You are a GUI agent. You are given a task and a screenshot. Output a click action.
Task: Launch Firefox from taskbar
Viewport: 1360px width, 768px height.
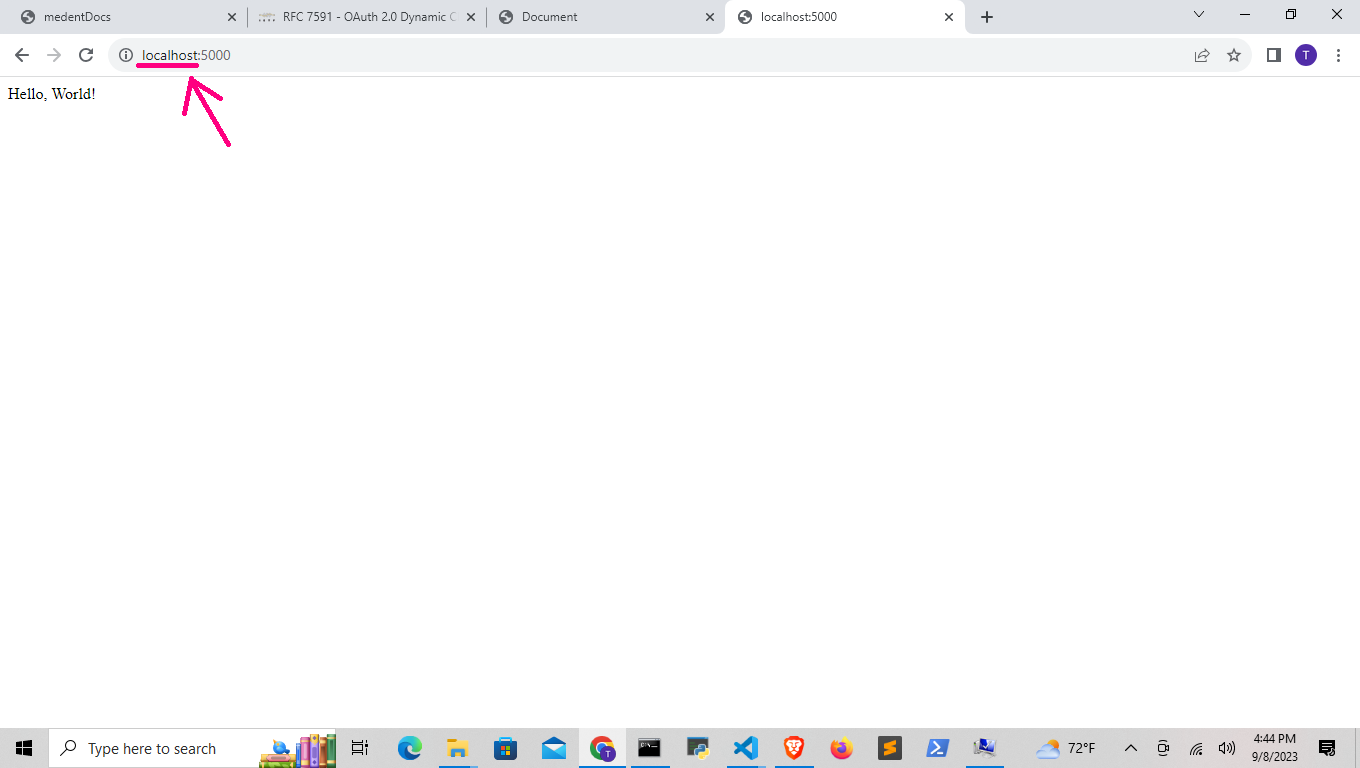pos(842,748)
